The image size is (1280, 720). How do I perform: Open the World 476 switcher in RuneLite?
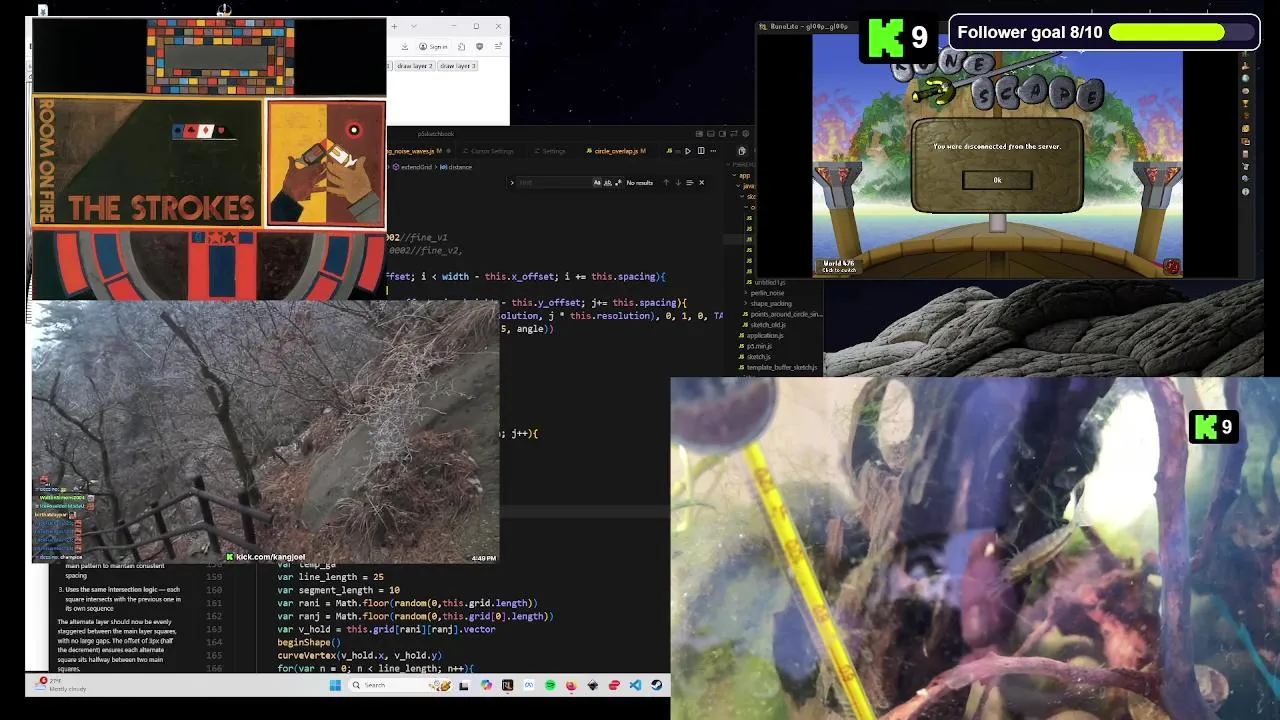(840, 266)
